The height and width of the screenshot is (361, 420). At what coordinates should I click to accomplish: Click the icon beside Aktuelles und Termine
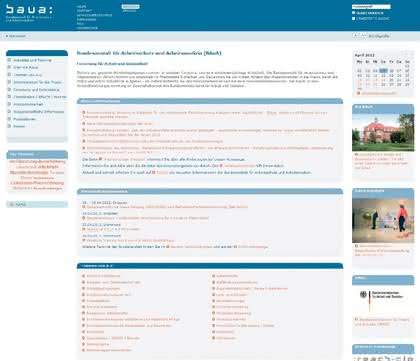click(x=9, y=60)
